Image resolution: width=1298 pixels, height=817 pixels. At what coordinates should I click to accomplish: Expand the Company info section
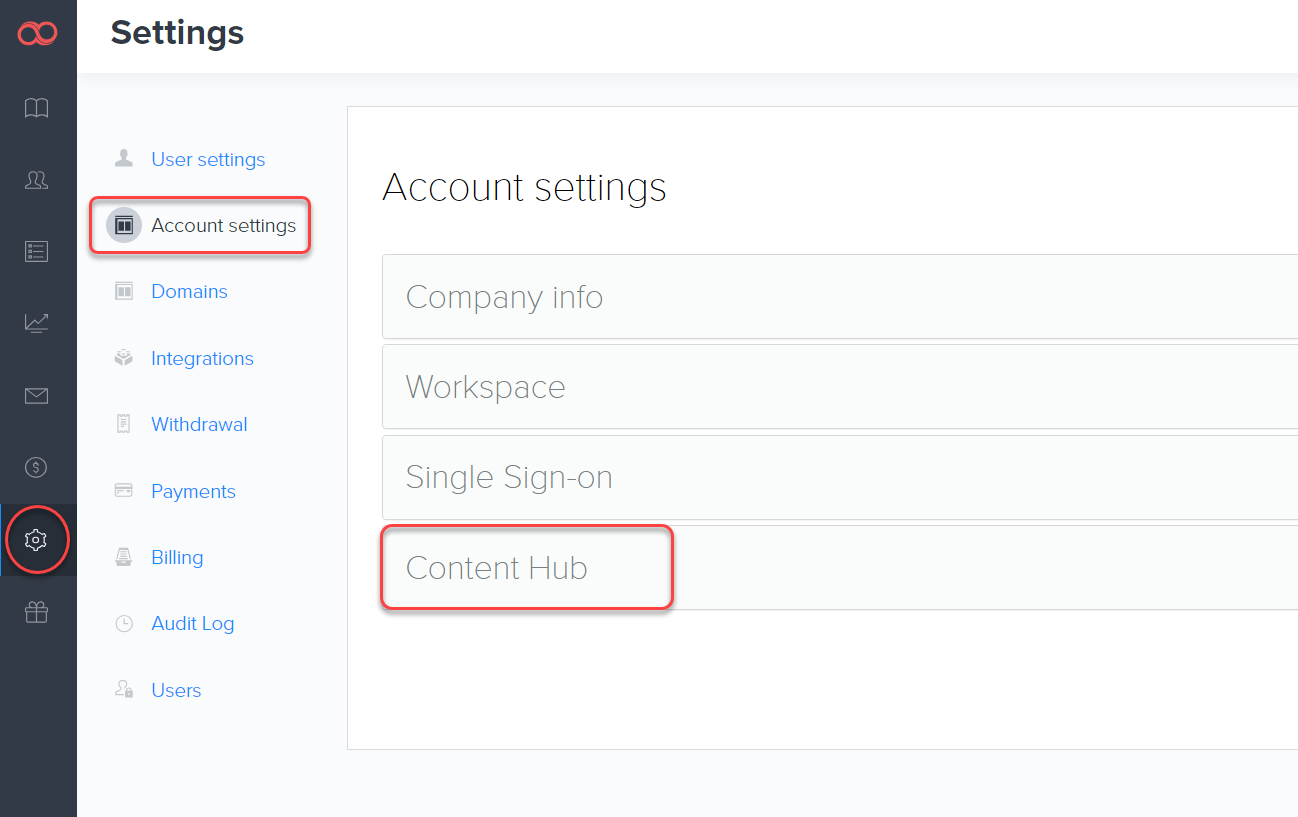point(504,297)
